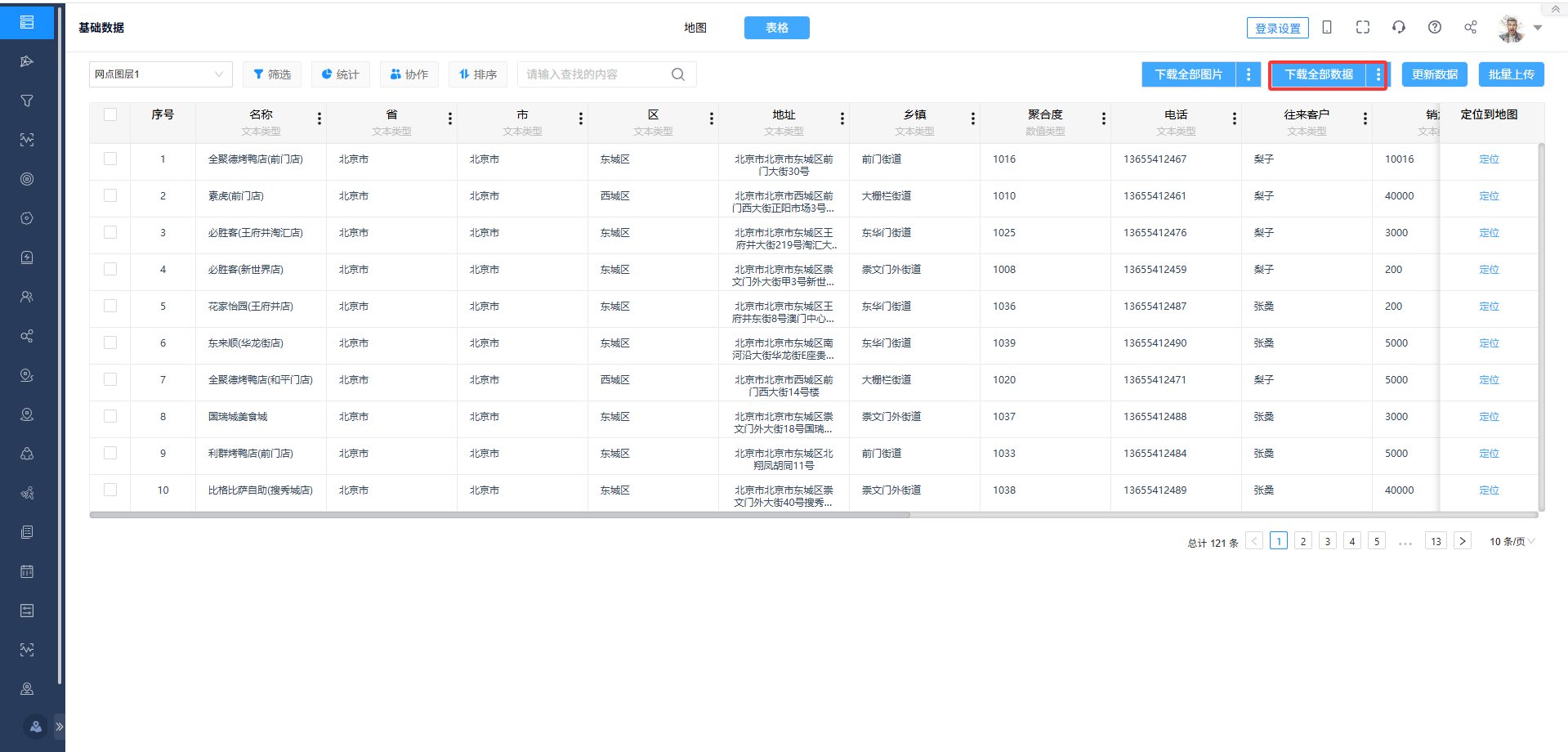Open the help question mark icon
The width and height of the screenshot is (1568, 752).
point(1434,27)
